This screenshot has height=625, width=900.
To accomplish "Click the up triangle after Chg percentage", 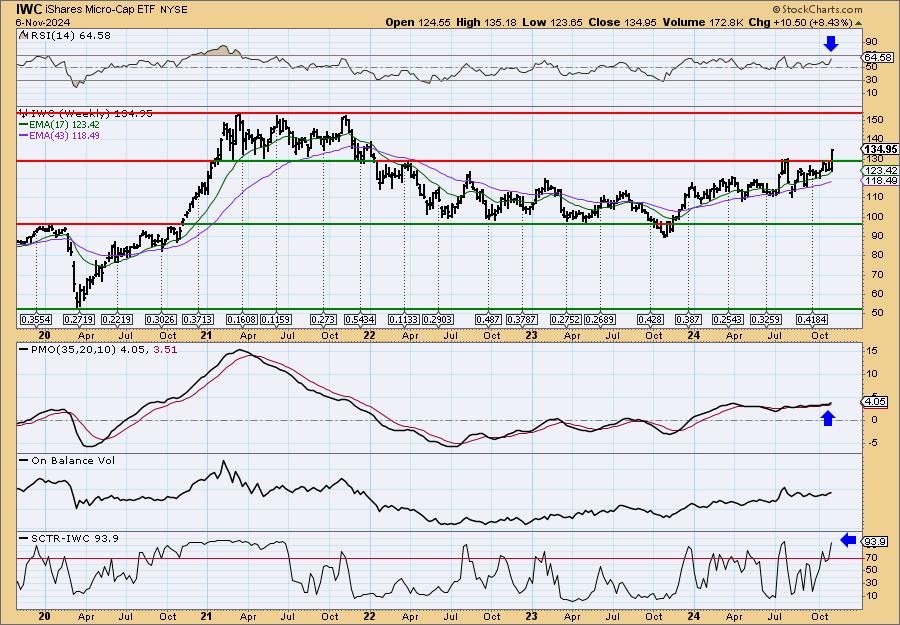I will click(x=859, y=23).
